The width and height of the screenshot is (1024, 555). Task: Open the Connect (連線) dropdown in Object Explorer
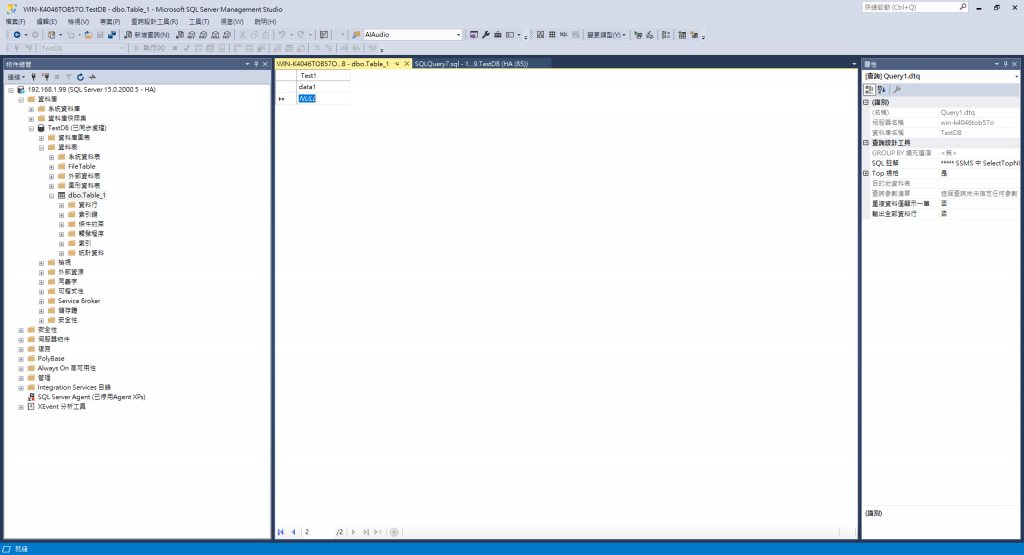(16, 77)
